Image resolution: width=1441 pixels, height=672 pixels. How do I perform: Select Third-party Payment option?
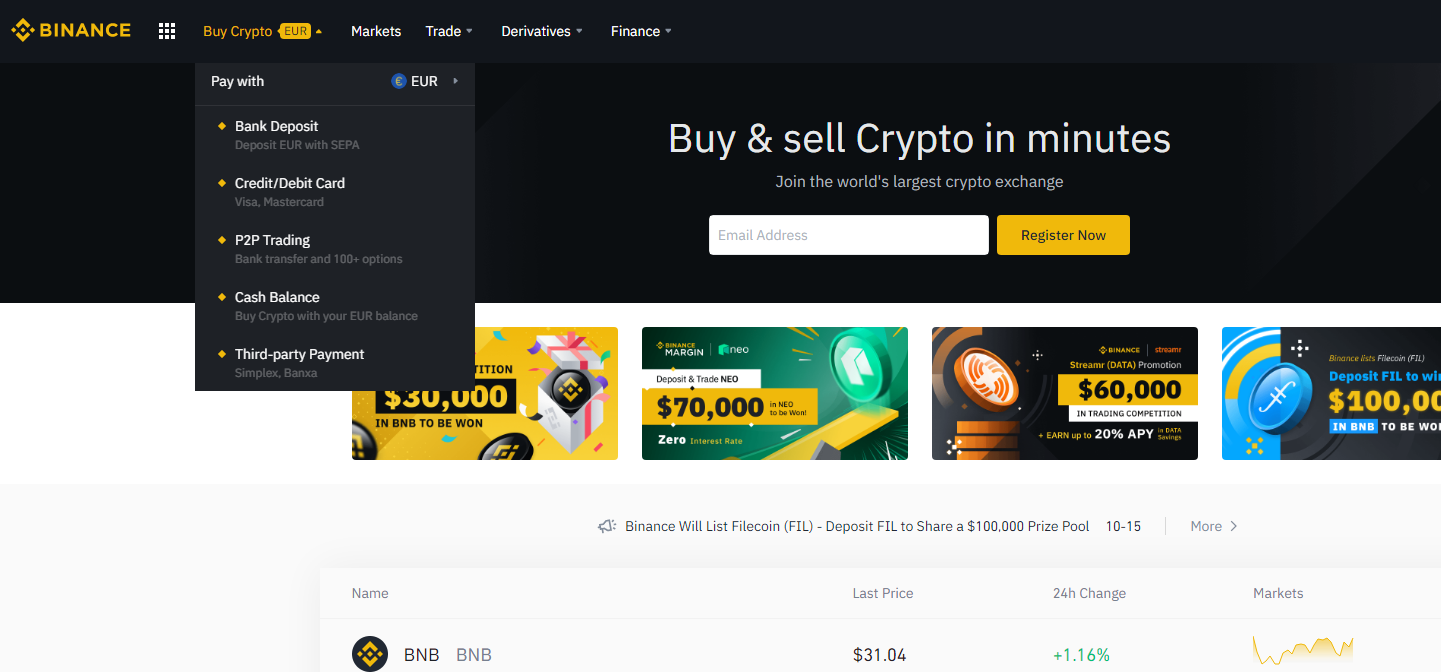coord(335,363)
